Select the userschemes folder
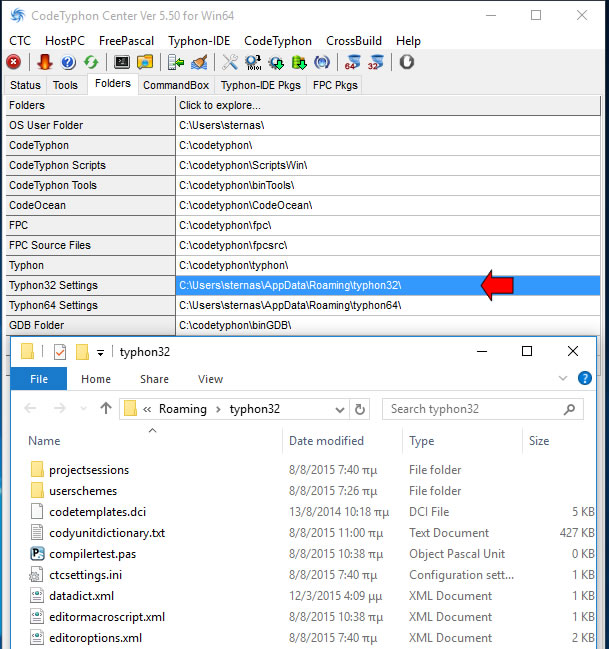Viewport: 609px width, 649px height. (x=83, y=491)
